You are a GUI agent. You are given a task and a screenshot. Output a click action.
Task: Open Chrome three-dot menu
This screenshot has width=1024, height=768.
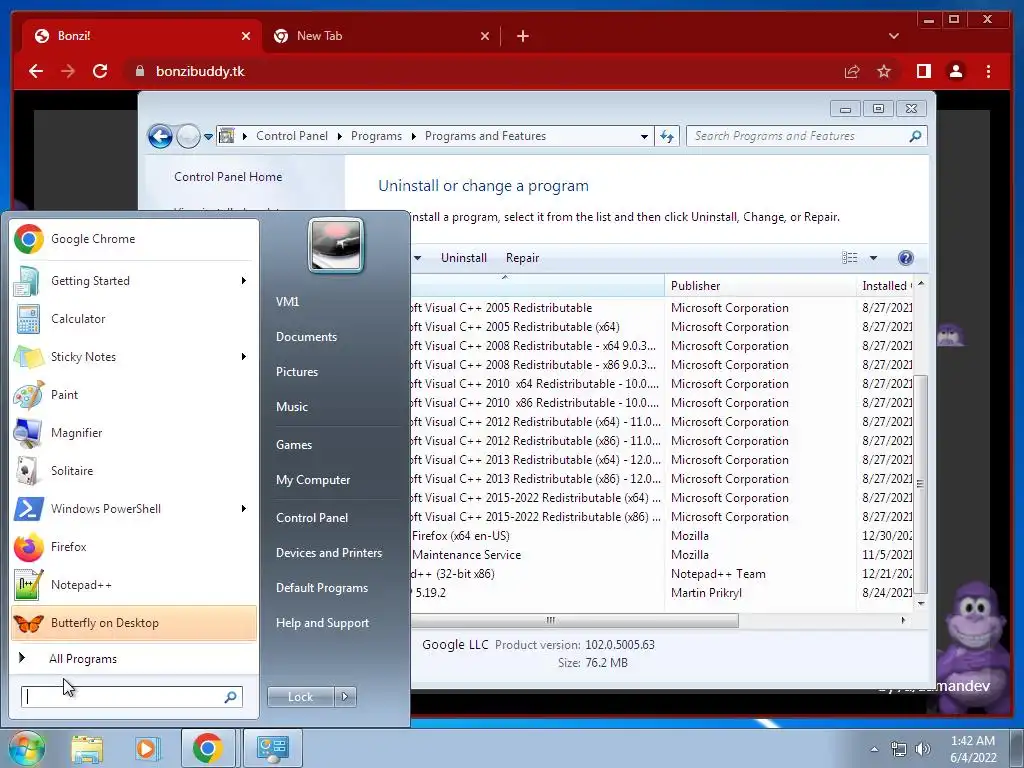[x=989, y=71]
